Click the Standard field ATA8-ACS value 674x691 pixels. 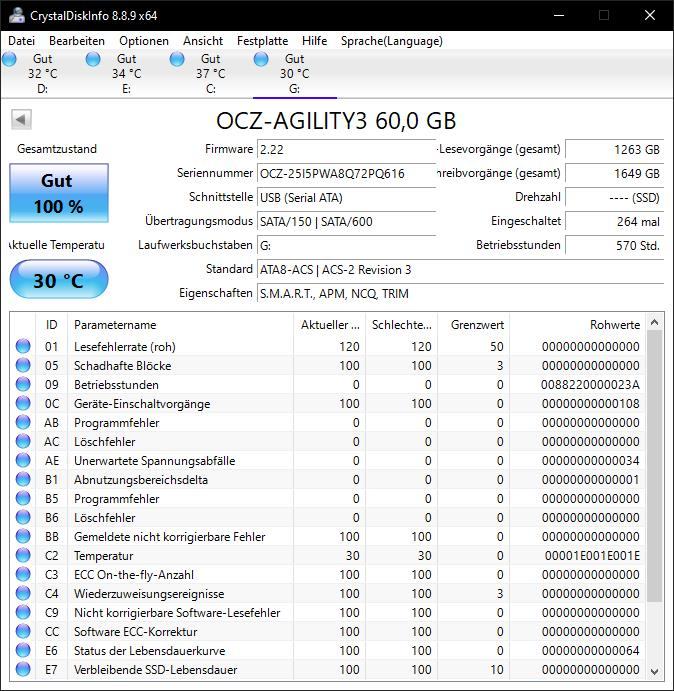click(x=460, y=269)
